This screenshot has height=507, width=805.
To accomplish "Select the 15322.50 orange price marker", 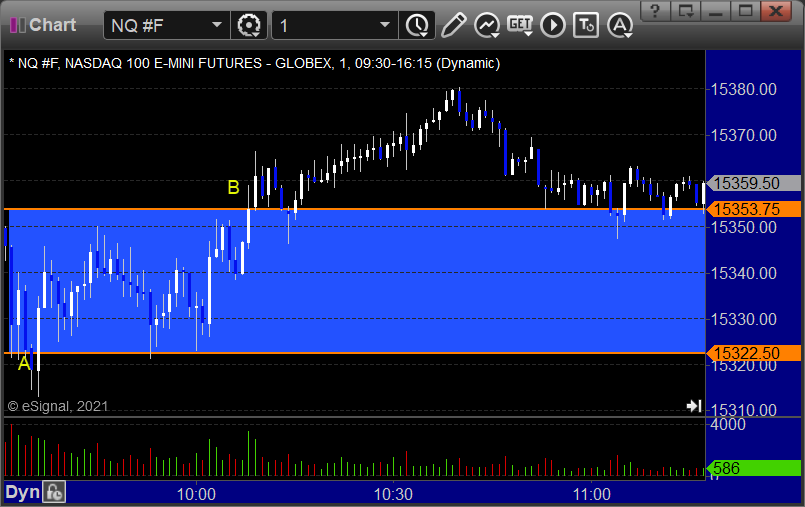I will pos(754,353).
